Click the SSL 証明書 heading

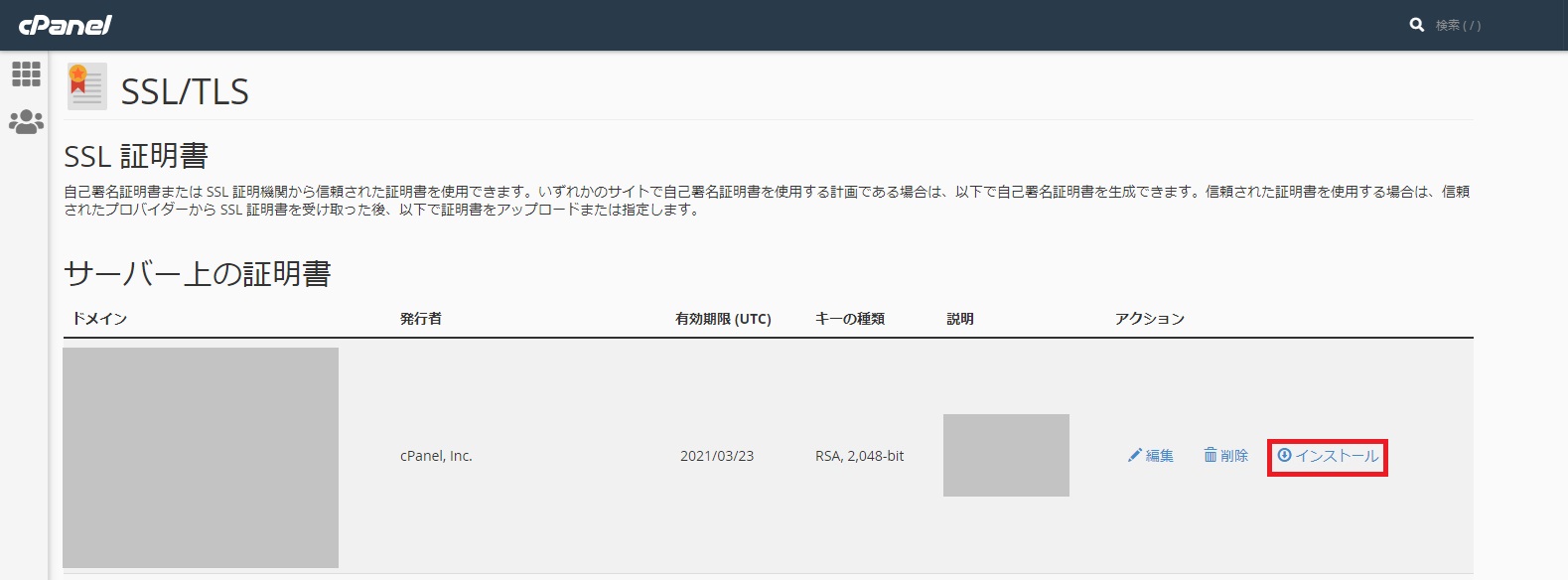coord(136,156)
